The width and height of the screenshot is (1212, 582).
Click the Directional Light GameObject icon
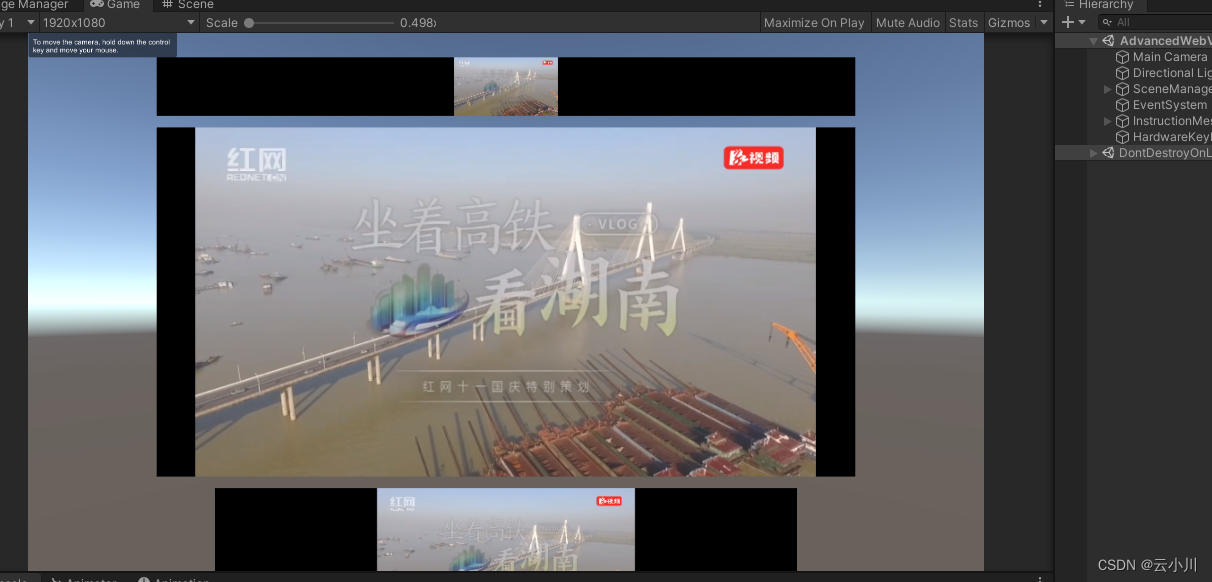point(1121,72)
